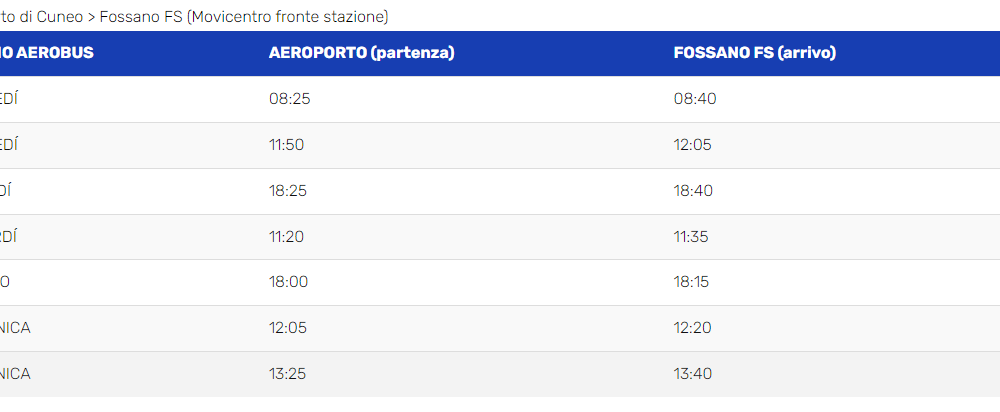The image size is (1000, 412).
Task: Click the 11:20 departure cell
Action: click(x=286, y=237)
